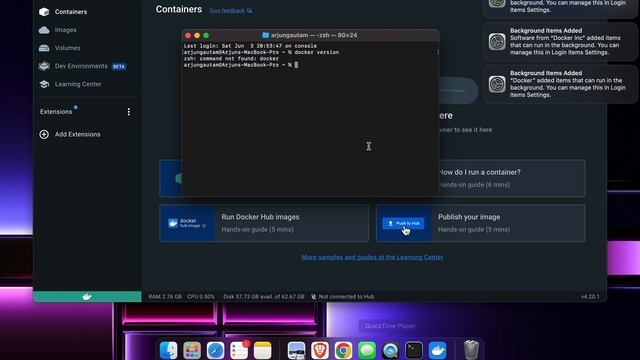Image resolution: width=640 pixels, height=360 pixels.
Task: Click the Volumes disk icon
Action: click(x=44, y=48)
